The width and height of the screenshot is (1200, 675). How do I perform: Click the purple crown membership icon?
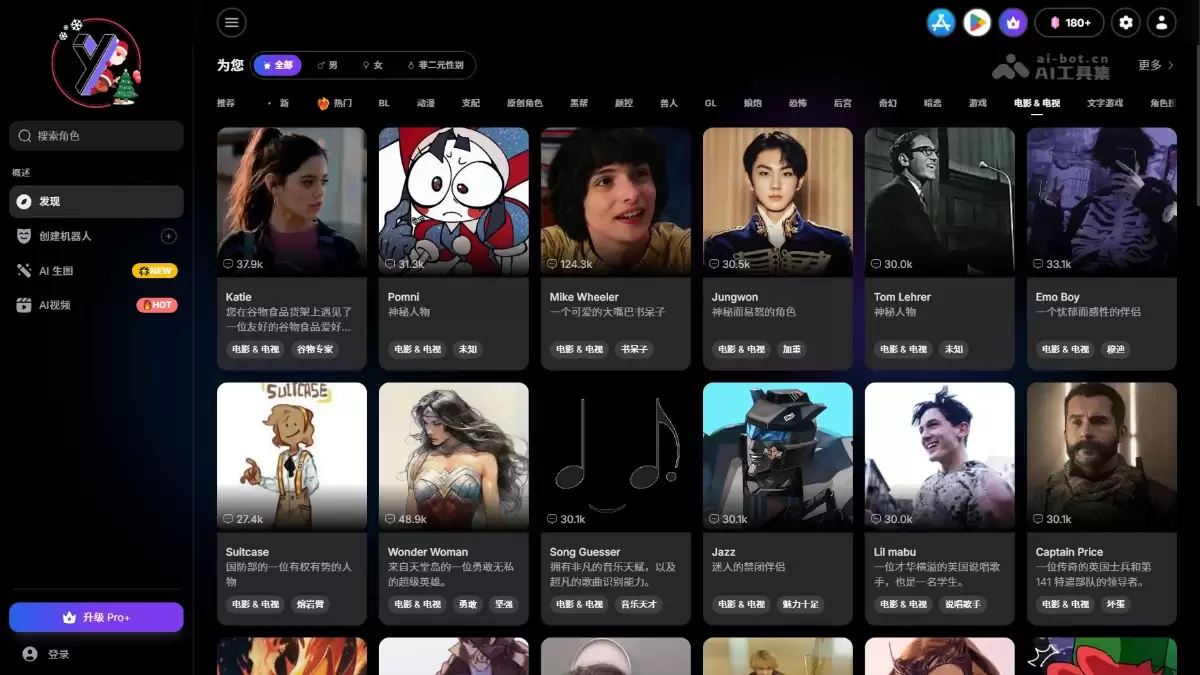(x=1013, y=22)
